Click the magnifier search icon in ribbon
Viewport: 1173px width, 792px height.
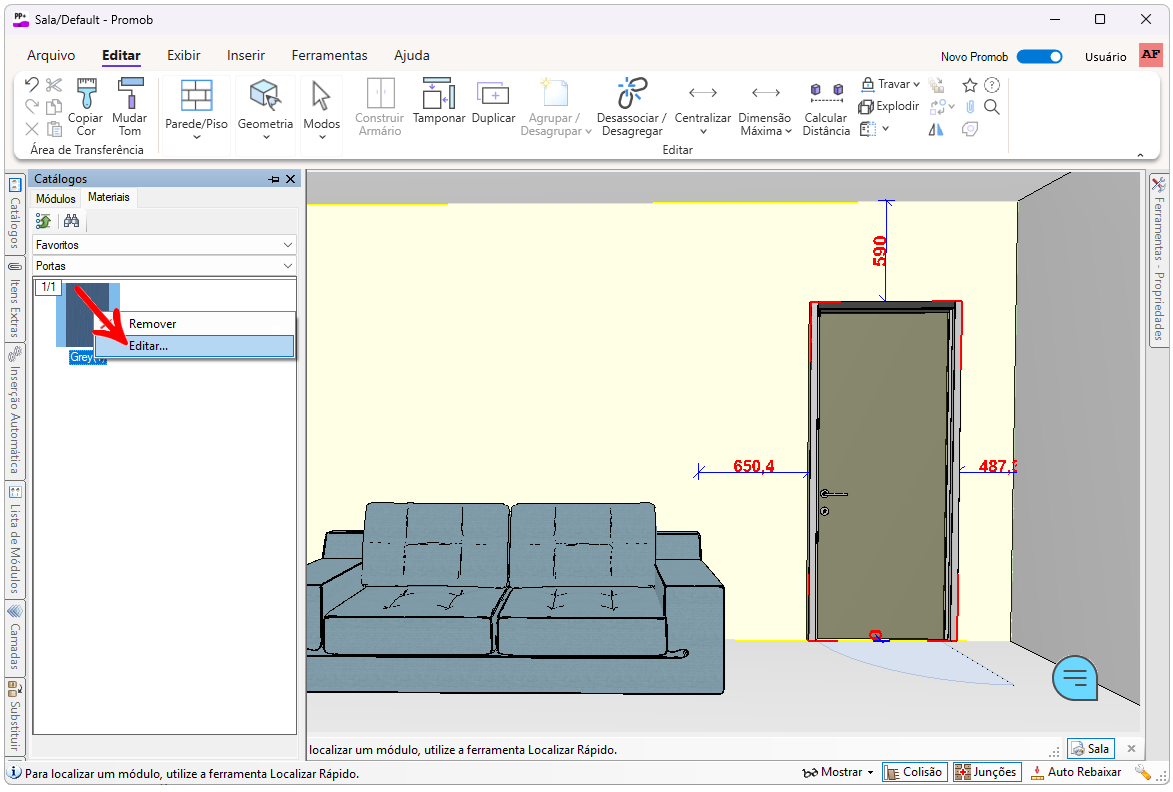click(992, 107)
